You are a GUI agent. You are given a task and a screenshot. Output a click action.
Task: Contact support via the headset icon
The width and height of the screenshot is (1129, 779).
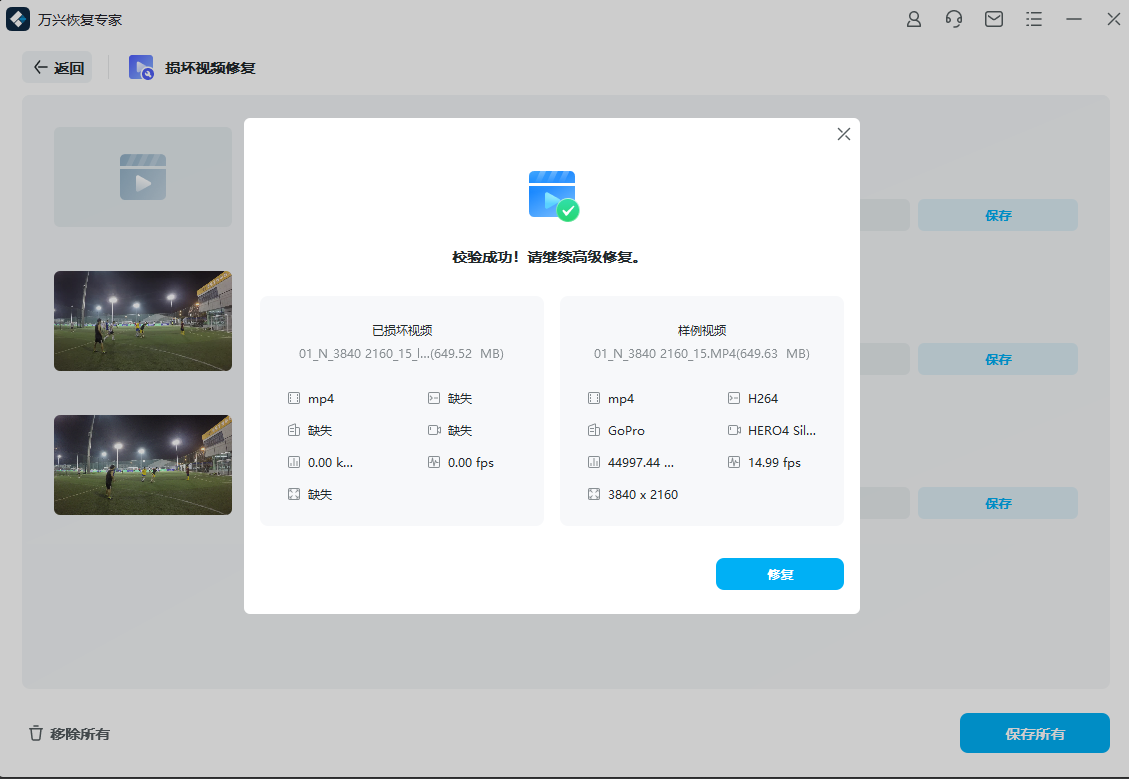[953, 18]
